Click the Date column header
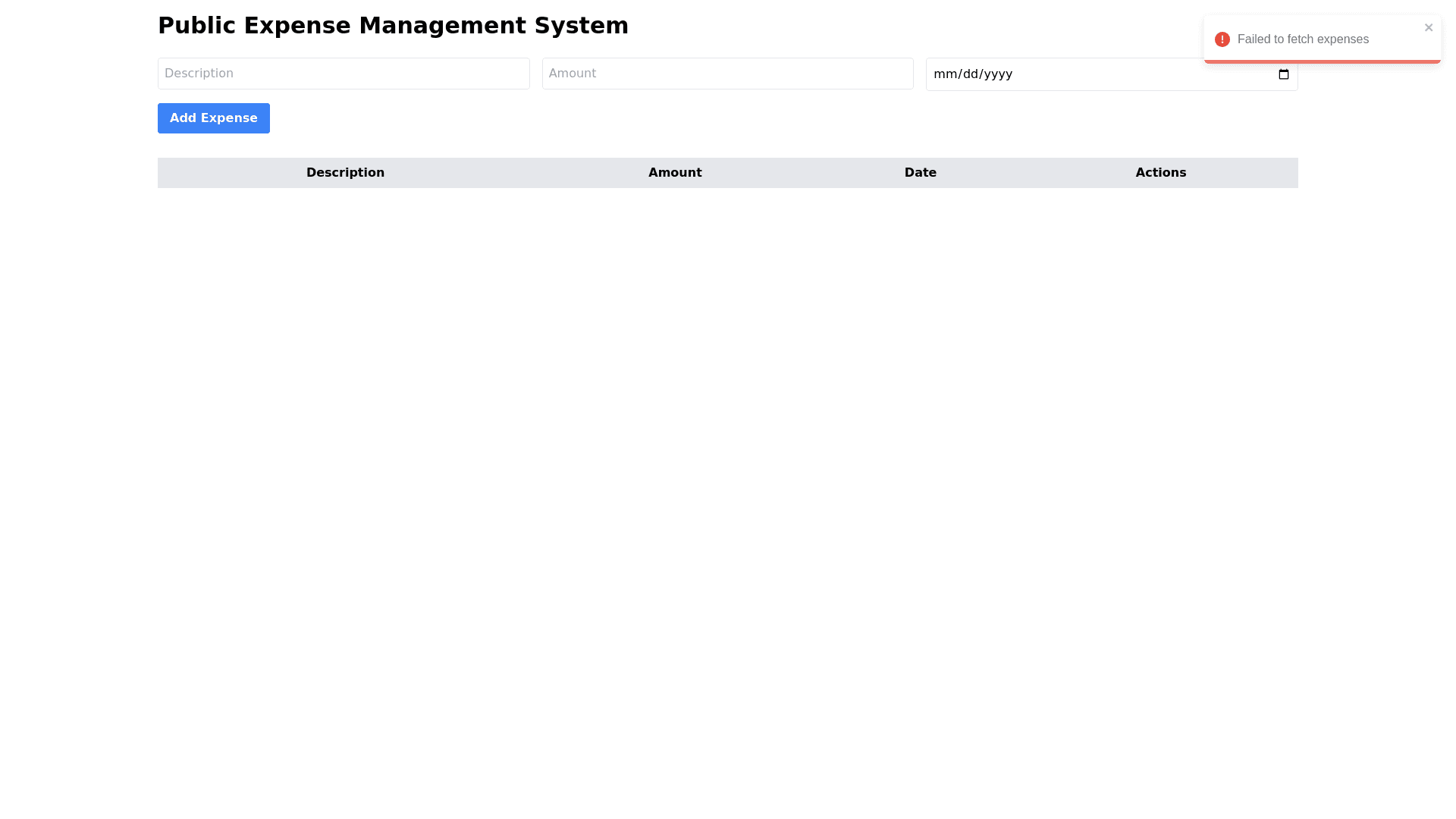1456x819 pixels. (x=920, y=173)
